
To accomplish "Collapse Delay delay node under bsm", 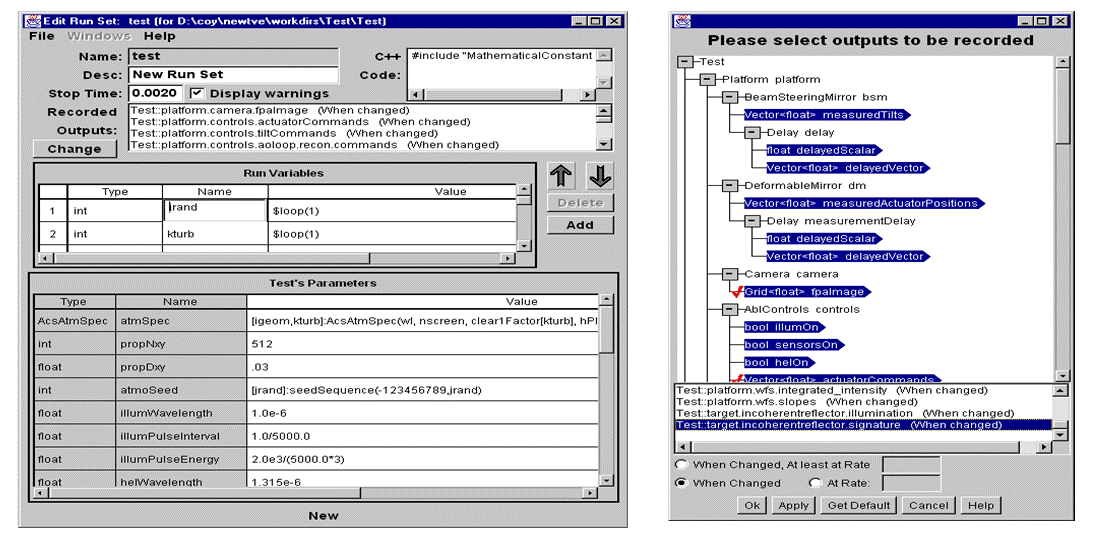I will 752,132.
